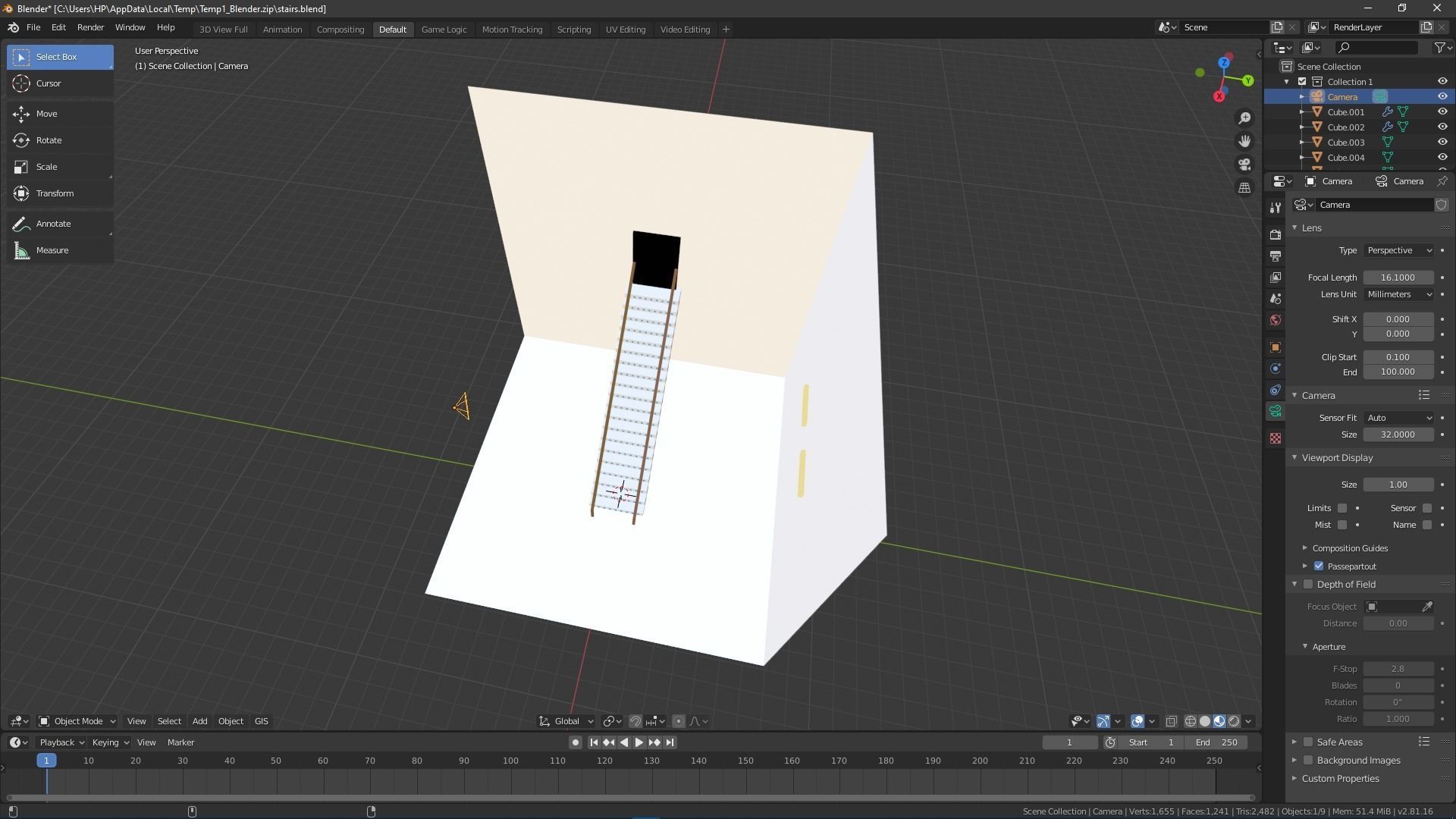Enable the Depth of Field checkbox

[x=1308, y=585]
